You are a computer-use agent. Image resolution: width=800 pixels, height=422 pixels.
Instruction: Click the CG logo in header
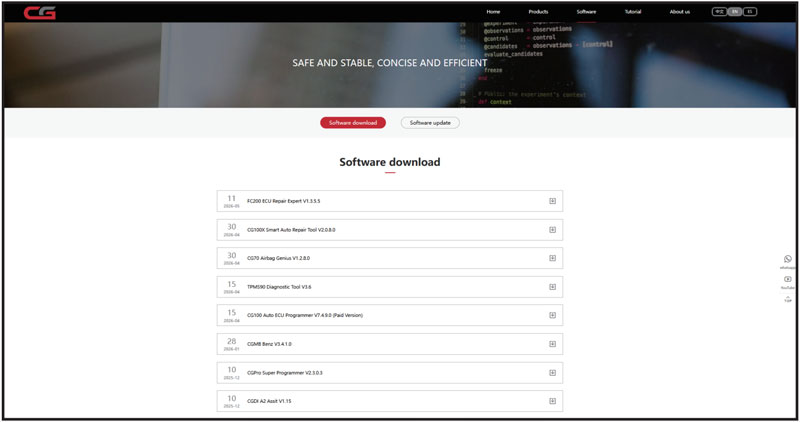click(x=39, y=12)
